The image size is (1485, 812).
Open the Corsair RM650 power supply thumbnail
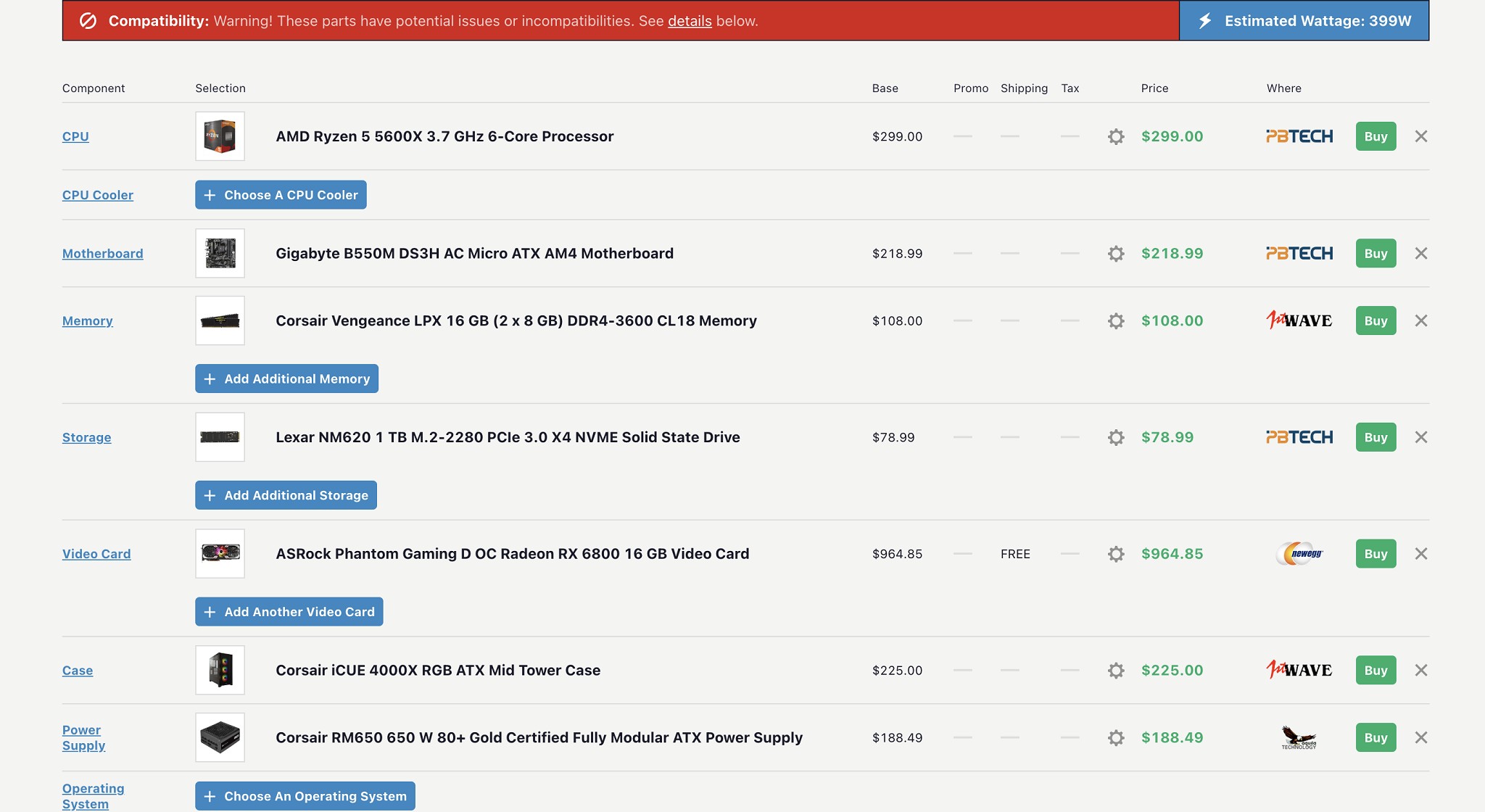click(x=220, y=738)
